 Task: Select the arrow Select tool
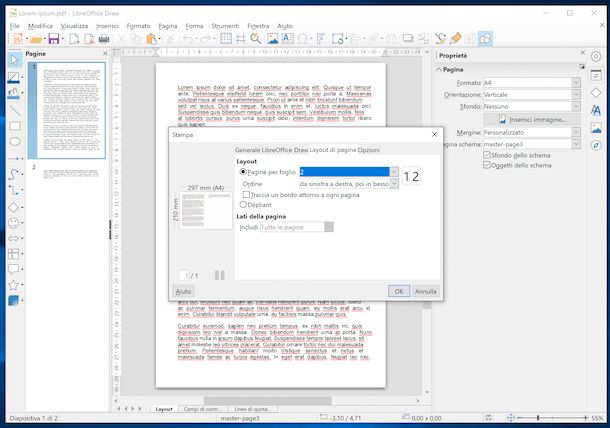15,60
